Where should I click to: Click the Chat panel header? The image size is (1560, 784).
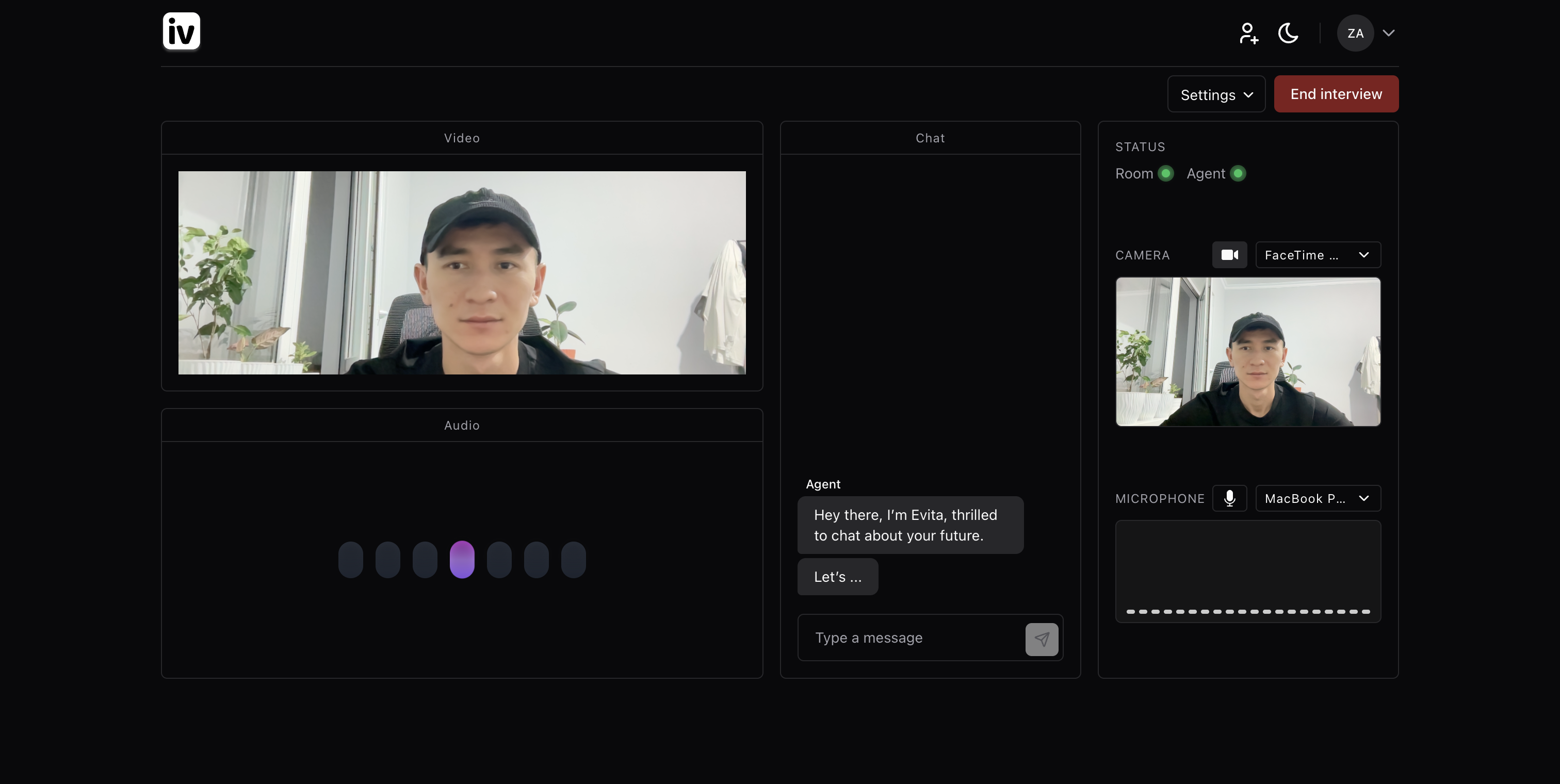point(930,138)
